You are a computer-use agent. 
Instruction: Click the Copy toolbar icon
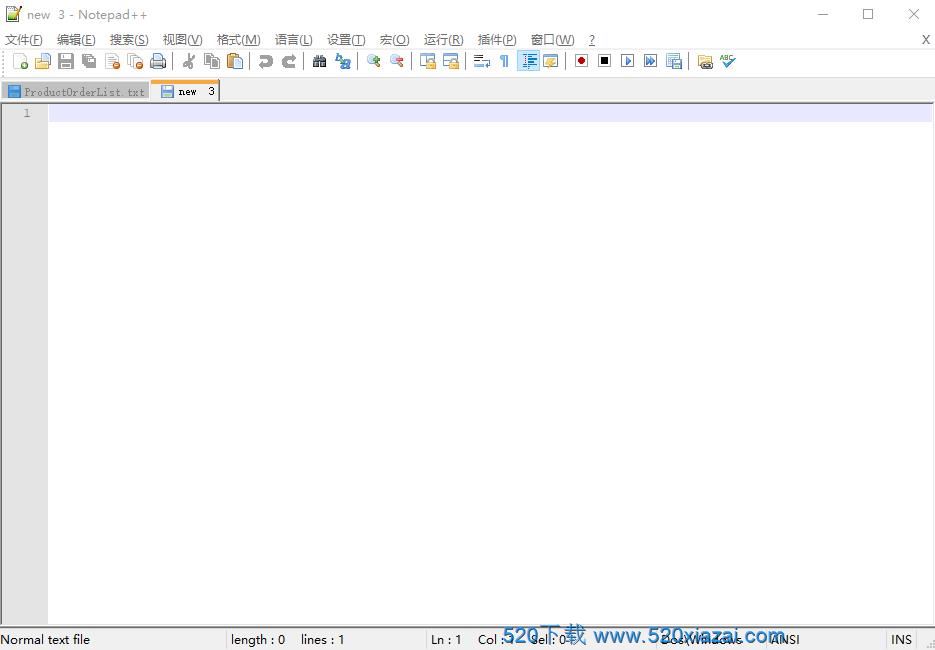[212, 61]
